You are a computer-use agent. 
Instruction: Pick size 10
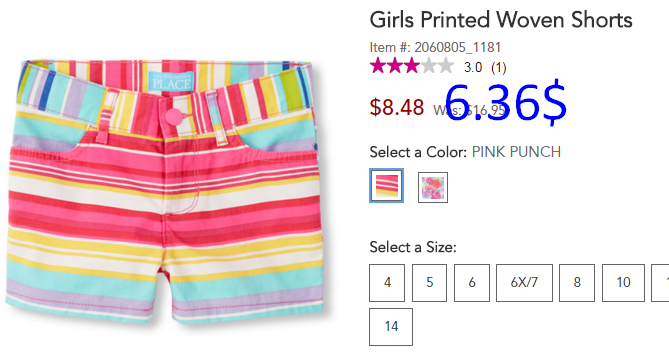[623, 283]
